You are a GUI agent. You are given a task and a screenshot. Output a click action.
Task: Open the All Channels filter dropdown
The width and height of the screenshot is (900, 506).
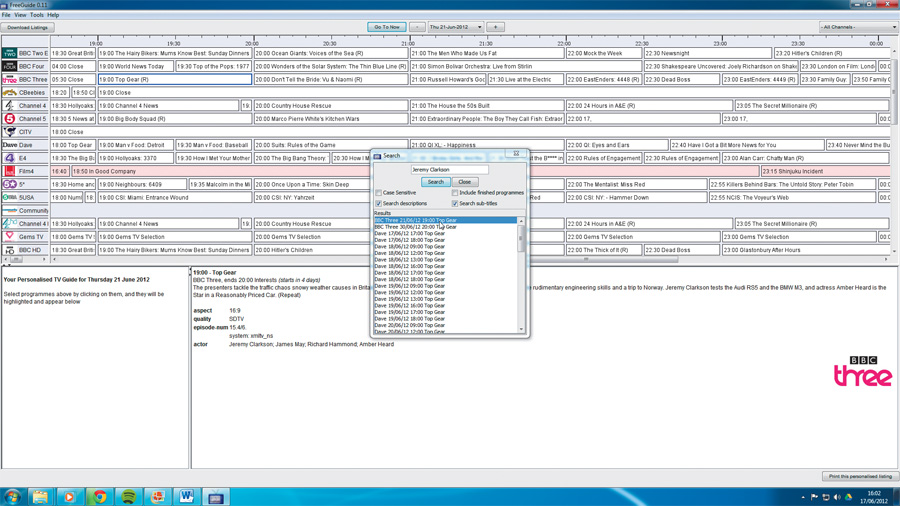858,27
